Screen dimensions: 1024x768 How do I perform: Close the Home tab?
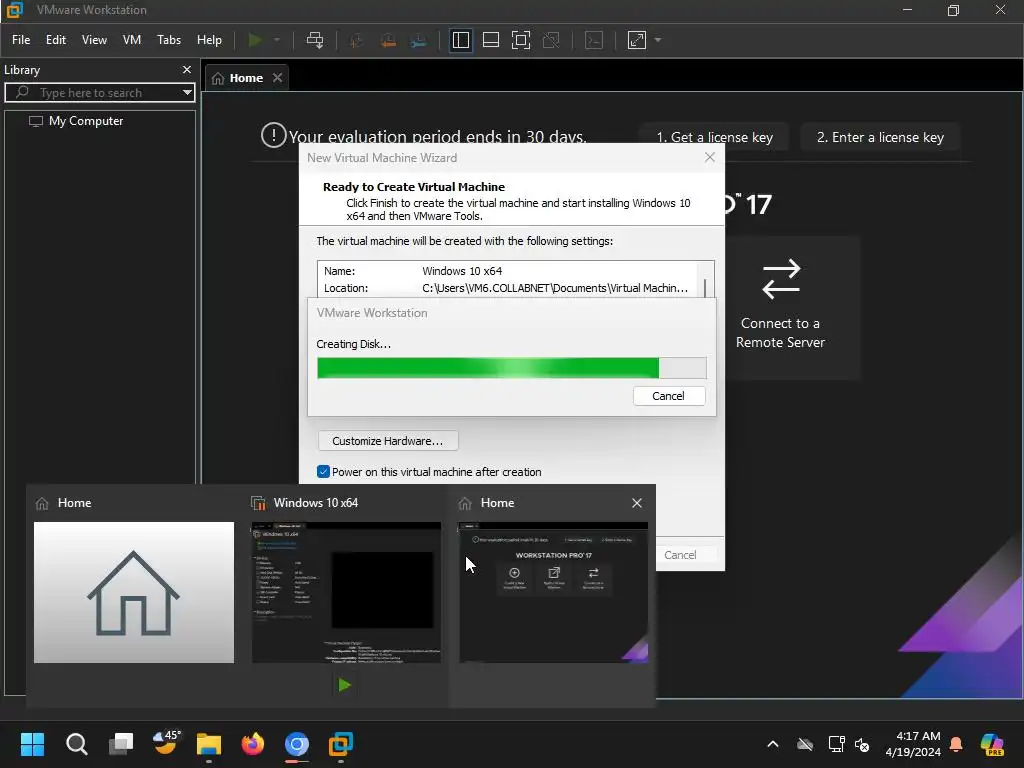[278, 78]
